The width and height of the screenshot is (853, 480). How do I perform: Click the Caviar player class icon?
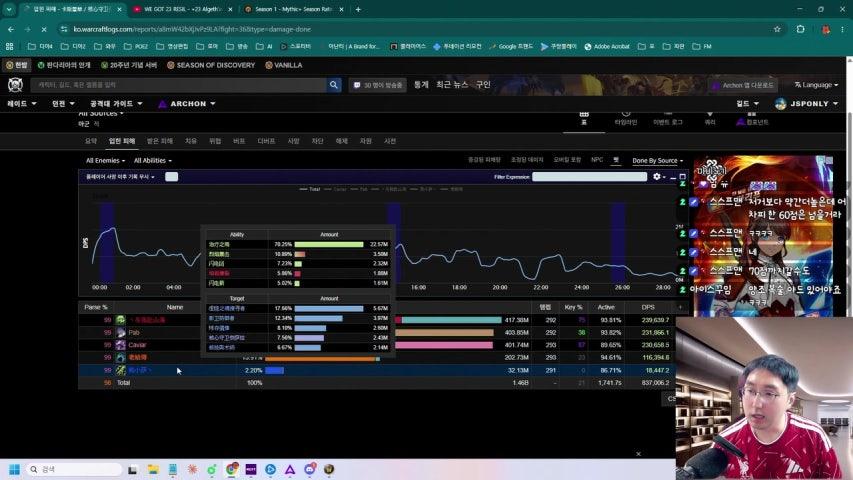pyautogui.click(x=120, y=345)
